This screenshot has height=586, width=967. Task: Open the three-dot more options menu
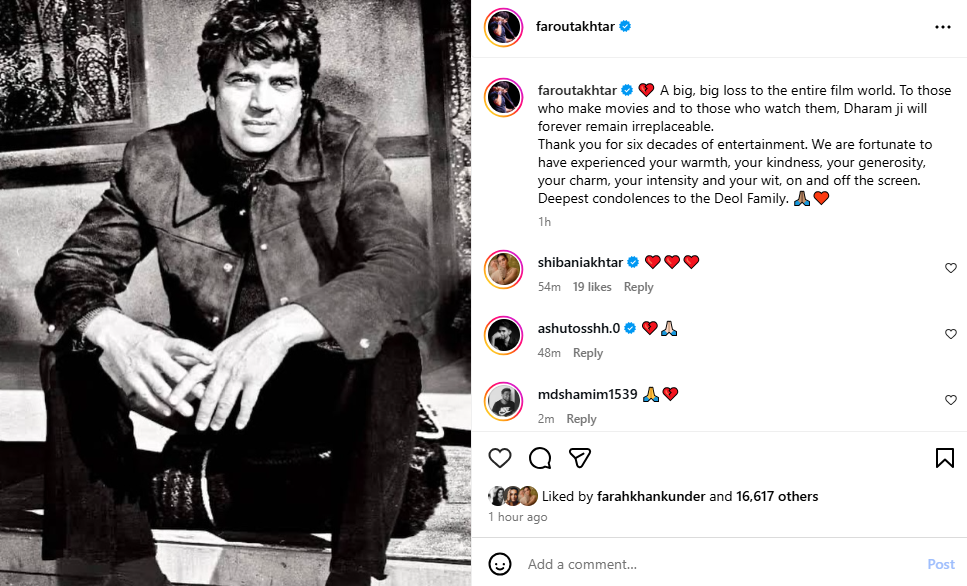pyautogui.click(x=942, y=27)
